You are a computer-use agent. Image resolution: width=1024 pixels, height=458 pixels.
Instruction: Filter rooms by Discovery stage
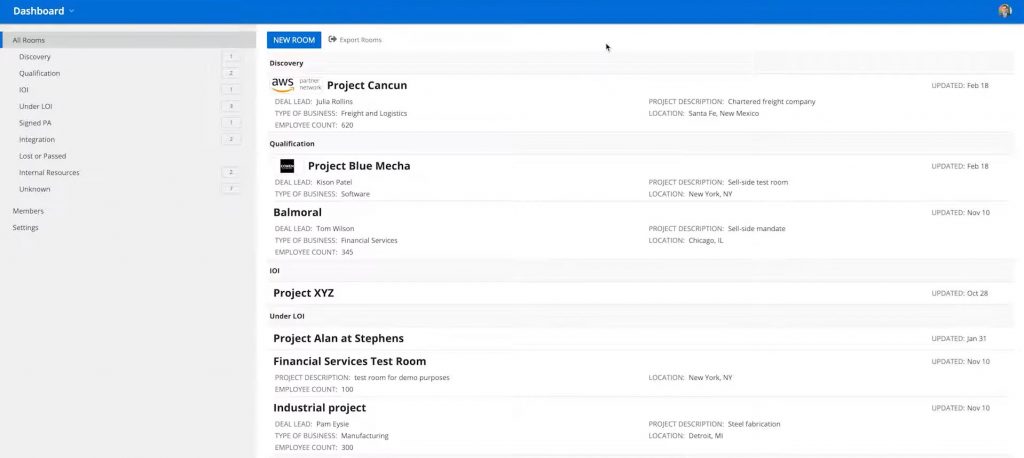click(x=35, y=57)
